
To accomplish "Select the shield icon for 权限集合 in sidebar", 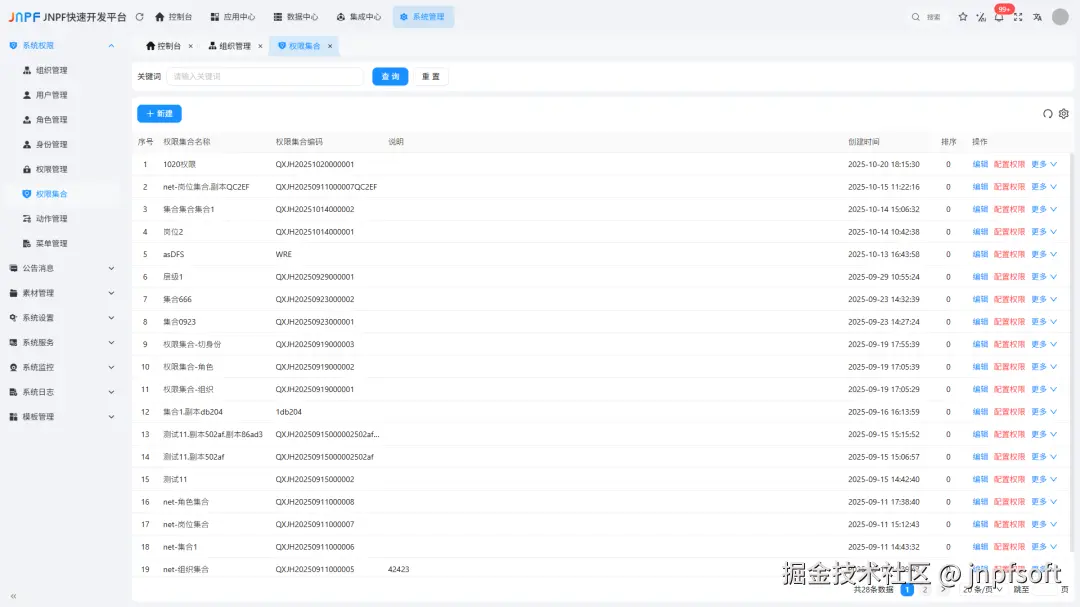I will pos(27,193).
